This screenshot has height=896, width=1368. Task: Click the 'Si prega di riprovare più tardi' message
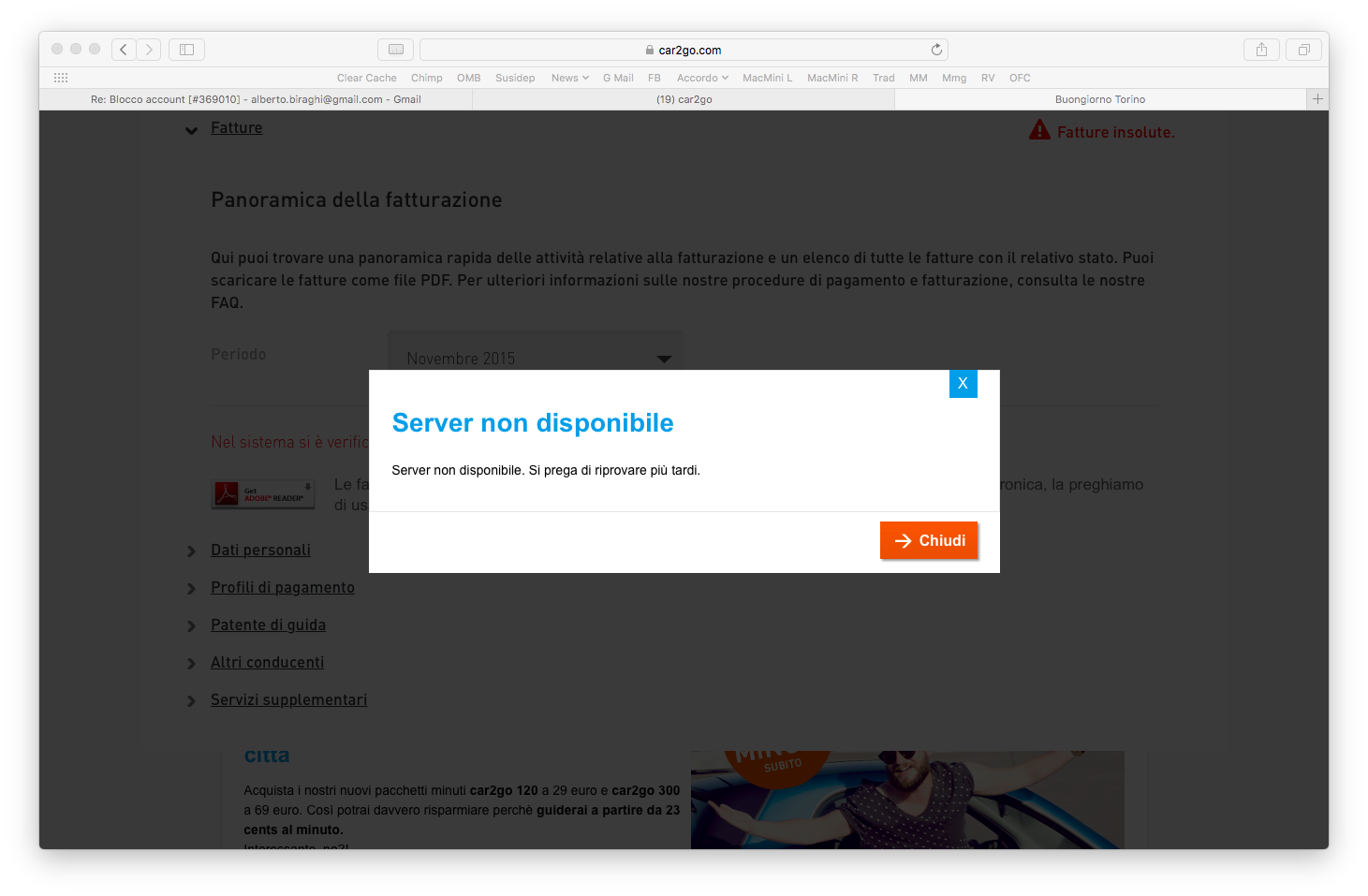tap(614, 470)
